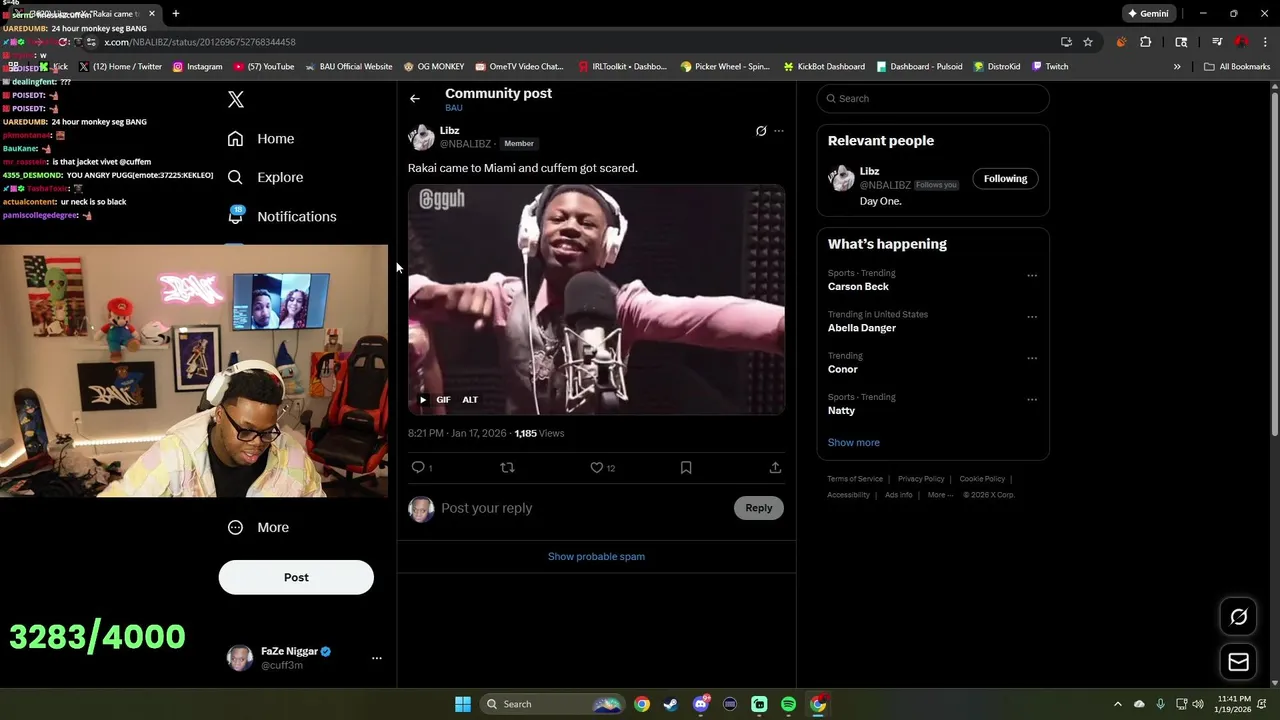Open the X logo home link

click(x=236, y=99)
